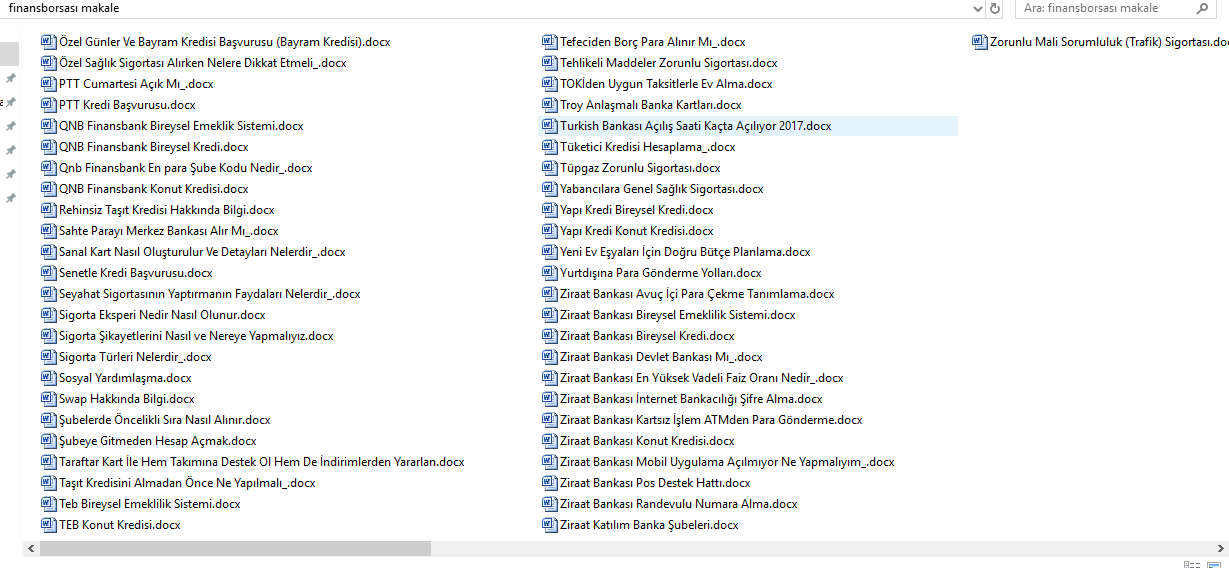
Task: Select 'QNB Finansbank Bireysel Emeklik Sistemi.docx'
Action: pos(181,126)
